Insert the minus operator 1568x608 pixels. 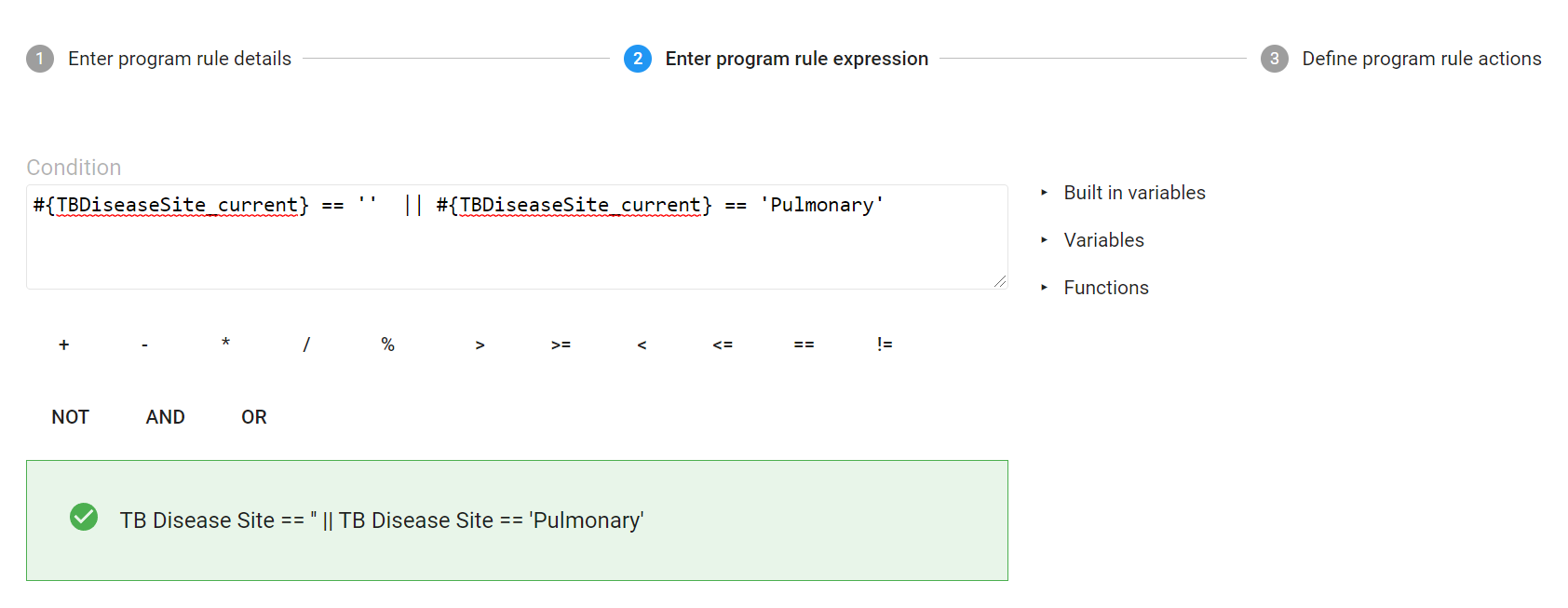[x=144, y=345]
